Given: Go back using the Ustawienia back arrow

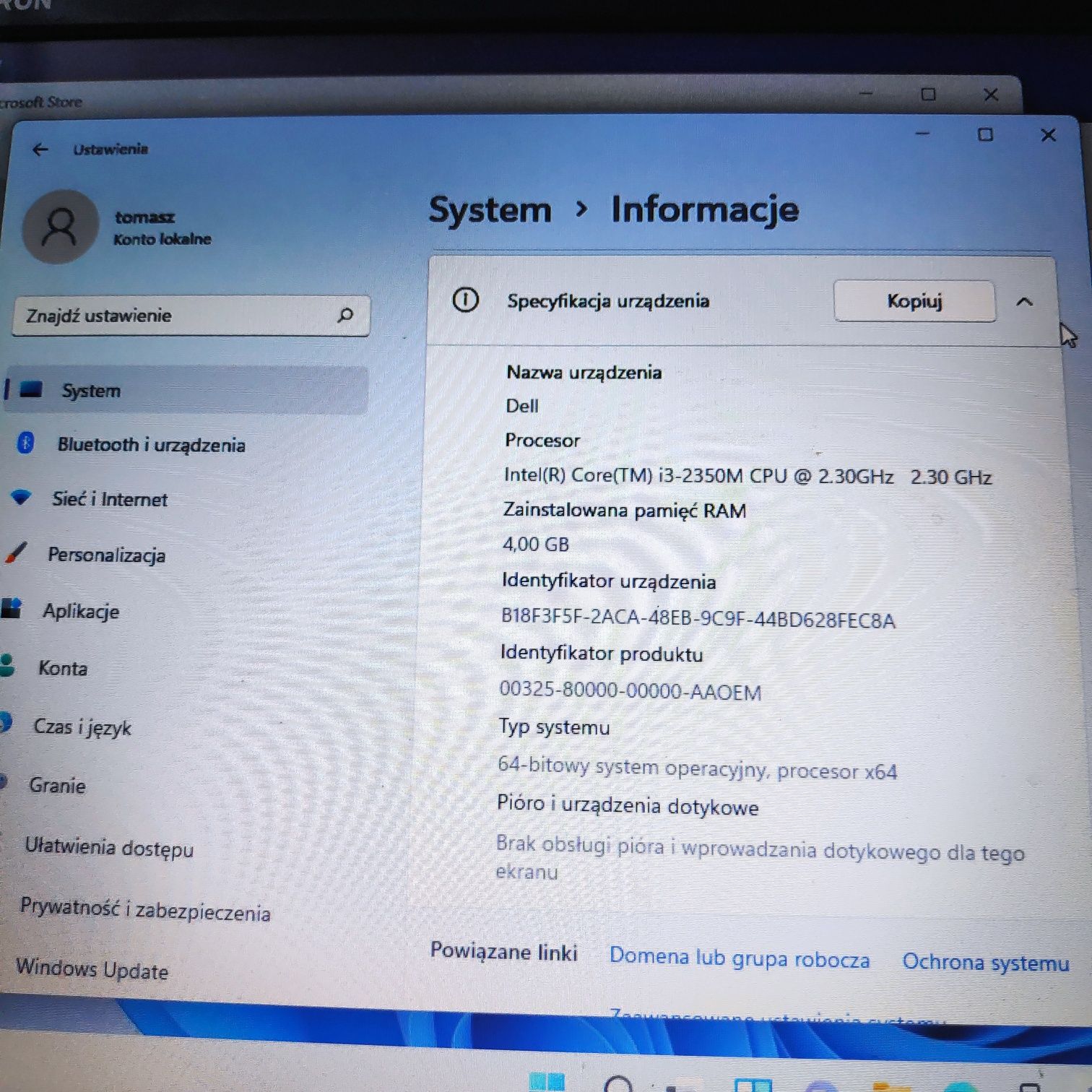Looking at the screenshot, I should 40,149.
